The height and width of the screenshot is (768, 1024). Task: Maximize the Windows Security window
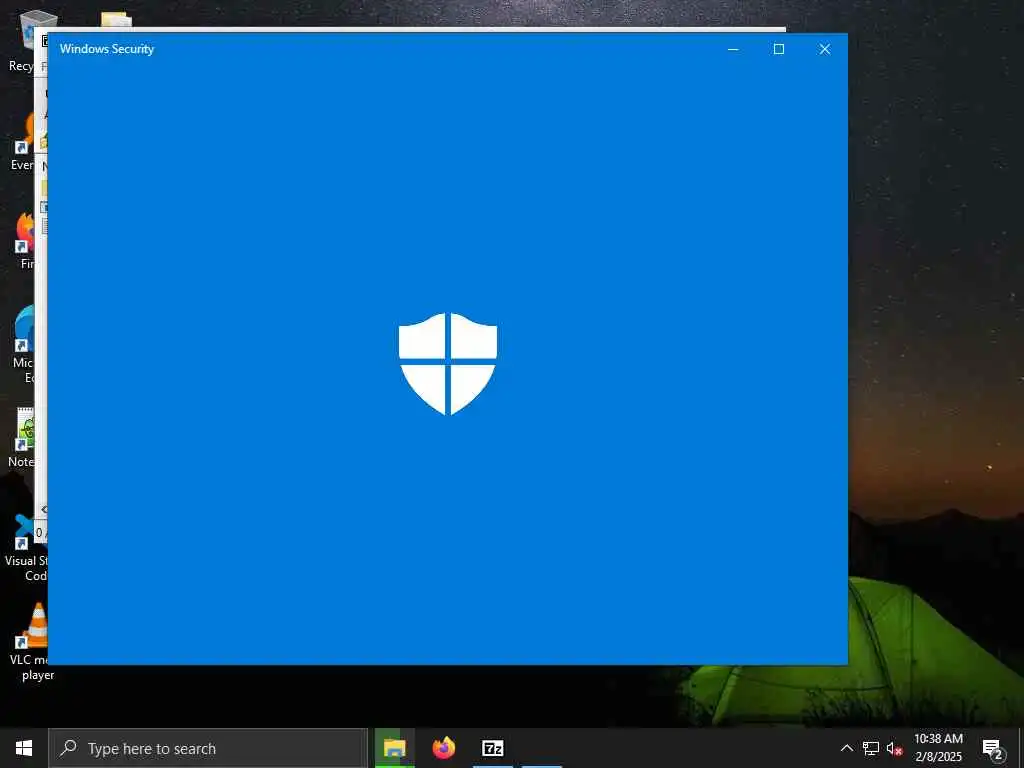pos(778,49)
